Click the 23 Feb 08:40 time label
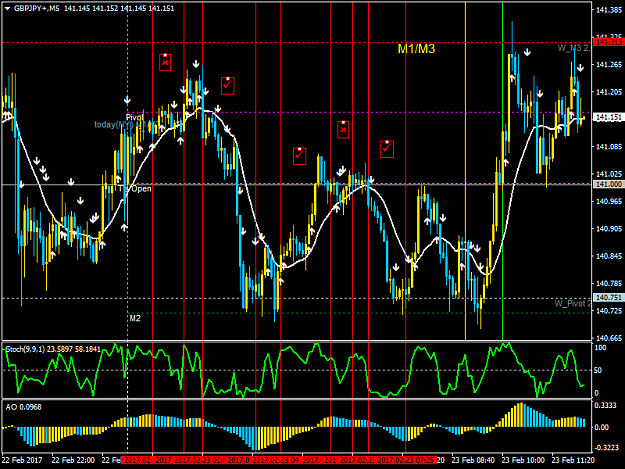The width and height of the screenshot is (625, 469). pyautogui.click(x=473, y=460)
